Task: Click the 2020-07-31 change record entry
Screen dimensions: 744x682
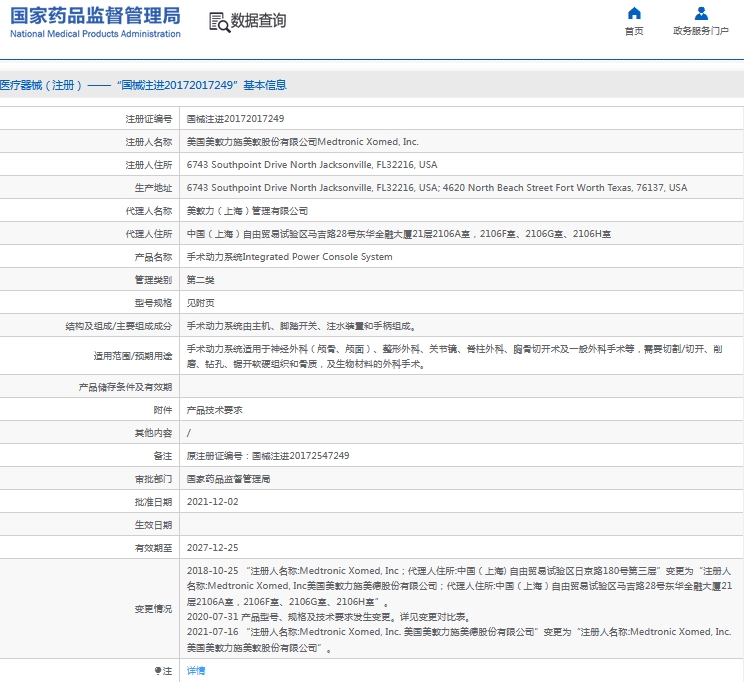Action: click(x=328, y=617)
